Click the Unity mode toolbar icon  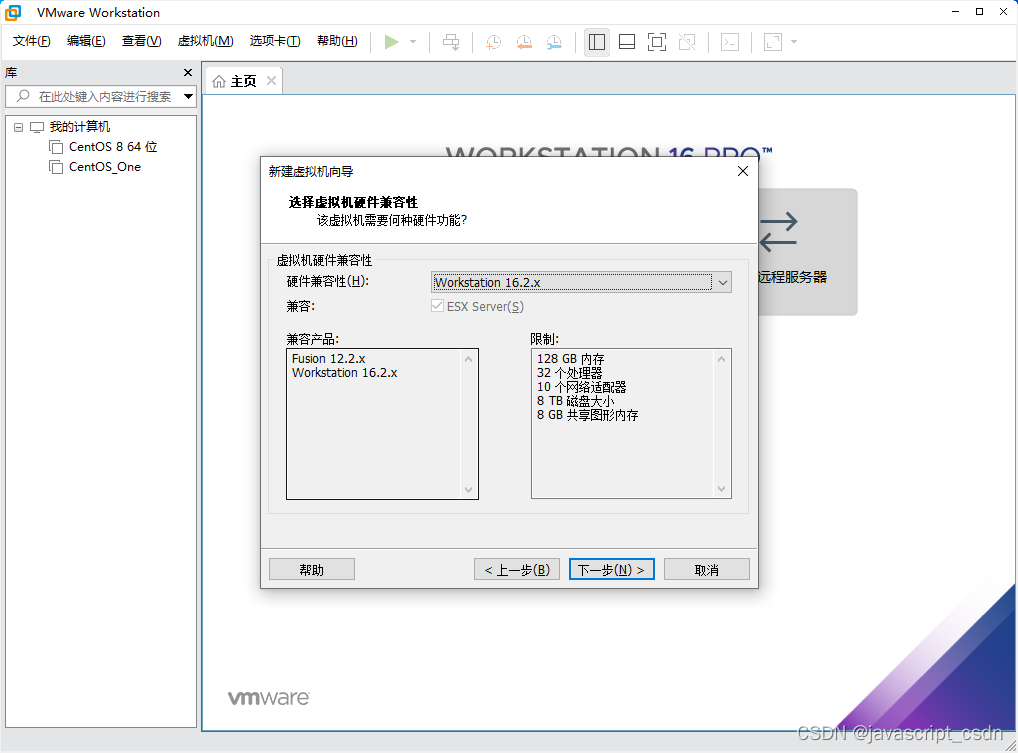click(687, 42)
